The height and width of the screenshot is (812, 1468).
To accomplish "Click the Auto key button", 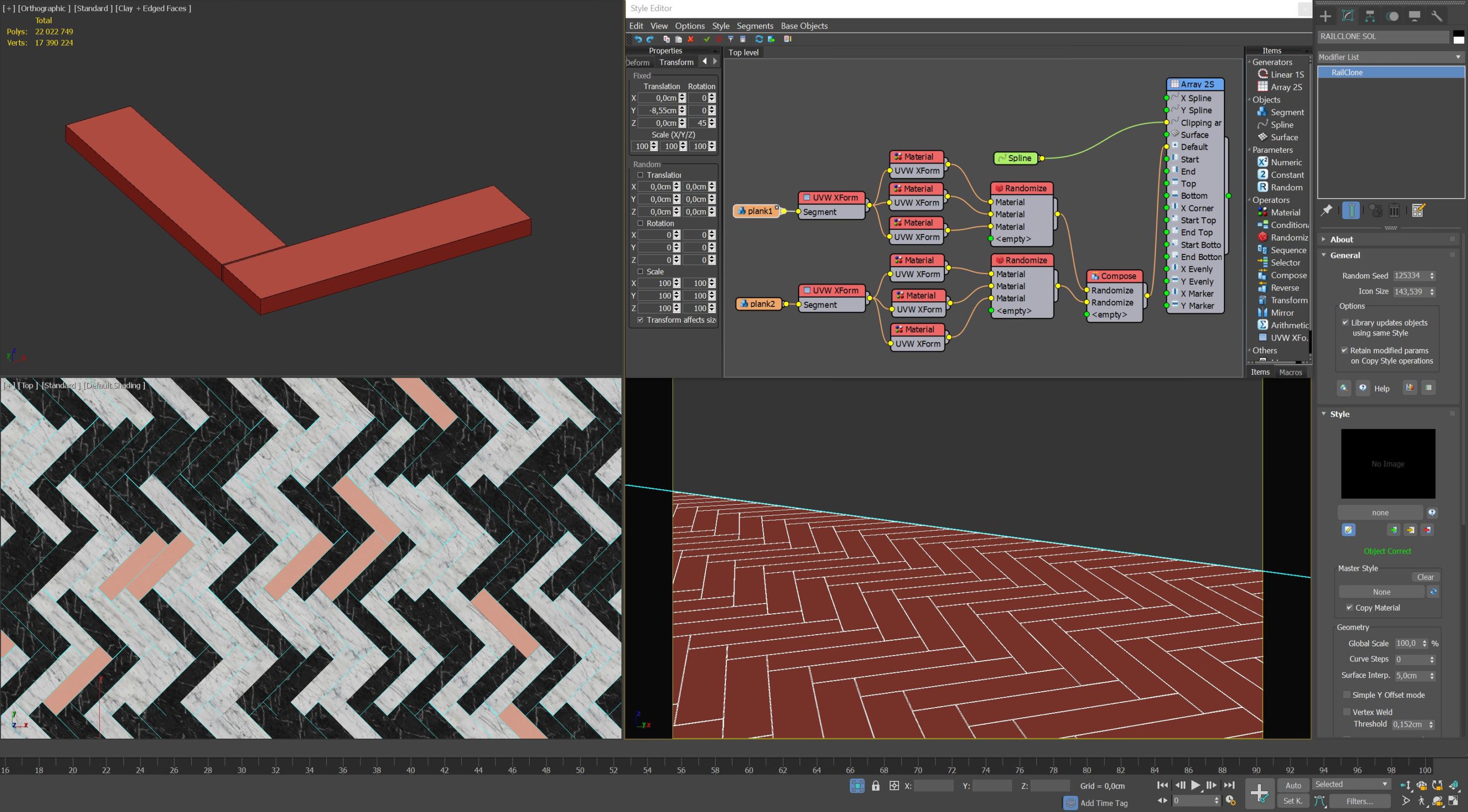I will click(x=1293, y=785).
